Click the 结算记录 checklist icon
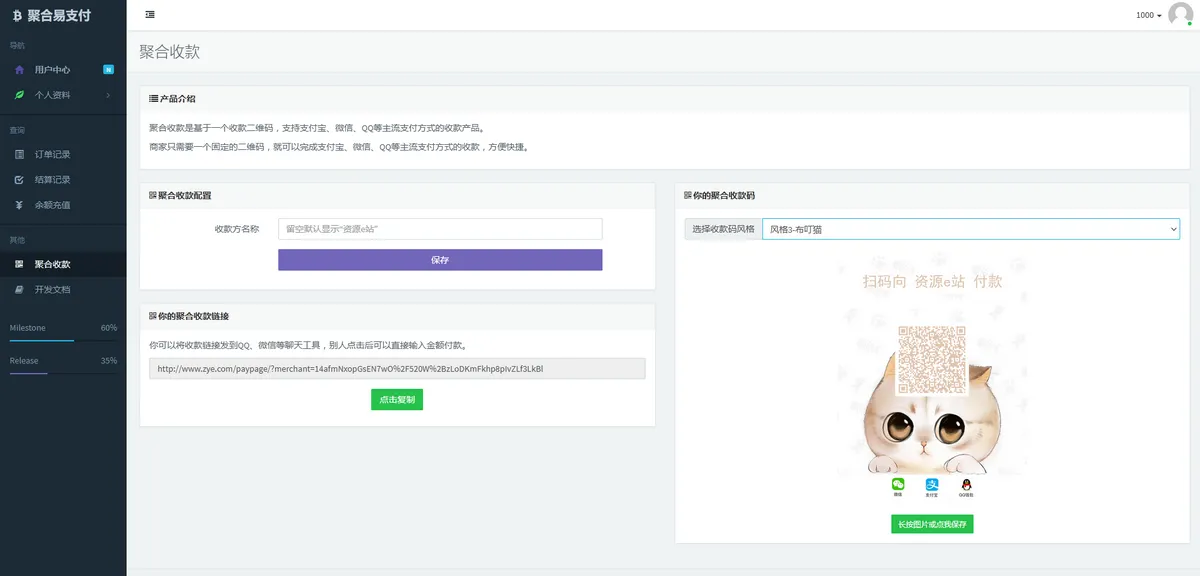 (x=18, y=179)
